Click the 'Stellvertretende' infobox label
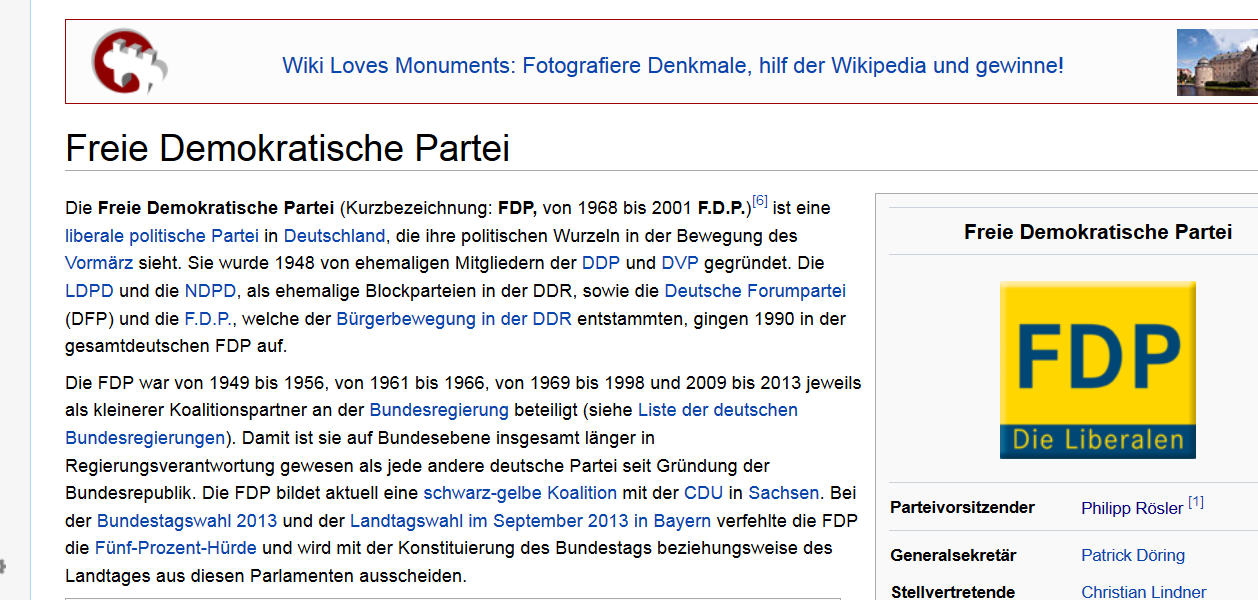 pyautogui.click(x=952, y=592)
